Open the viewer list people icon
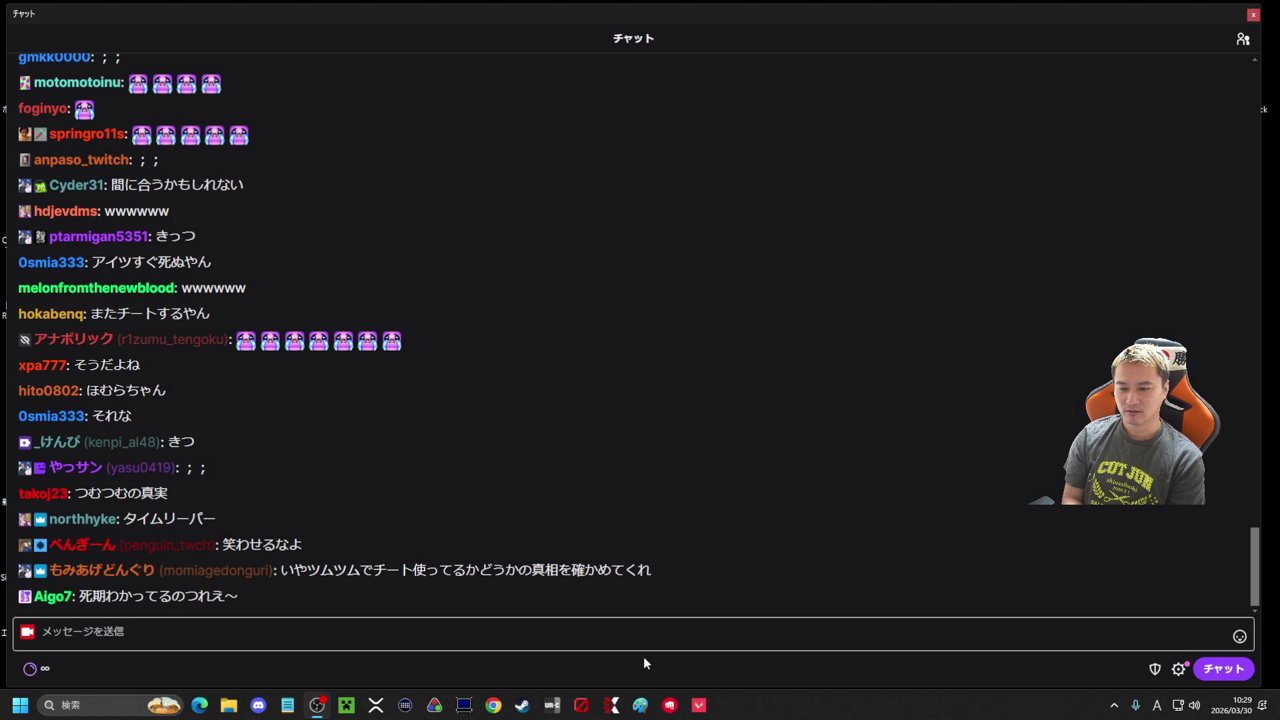 tap(1243, 38)
